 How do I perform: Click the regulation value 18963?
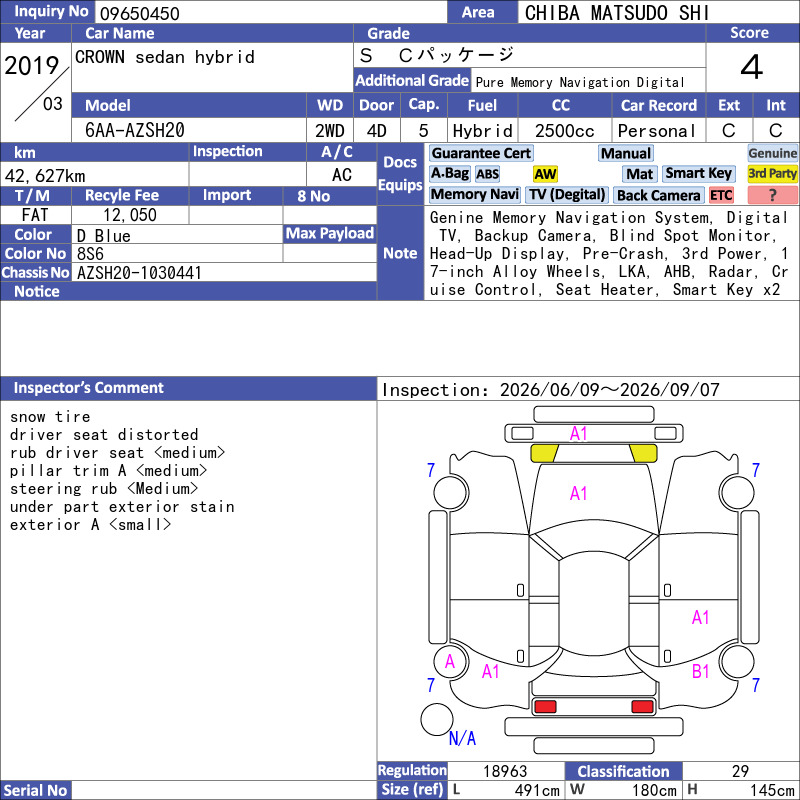click(x=505, y=771)
